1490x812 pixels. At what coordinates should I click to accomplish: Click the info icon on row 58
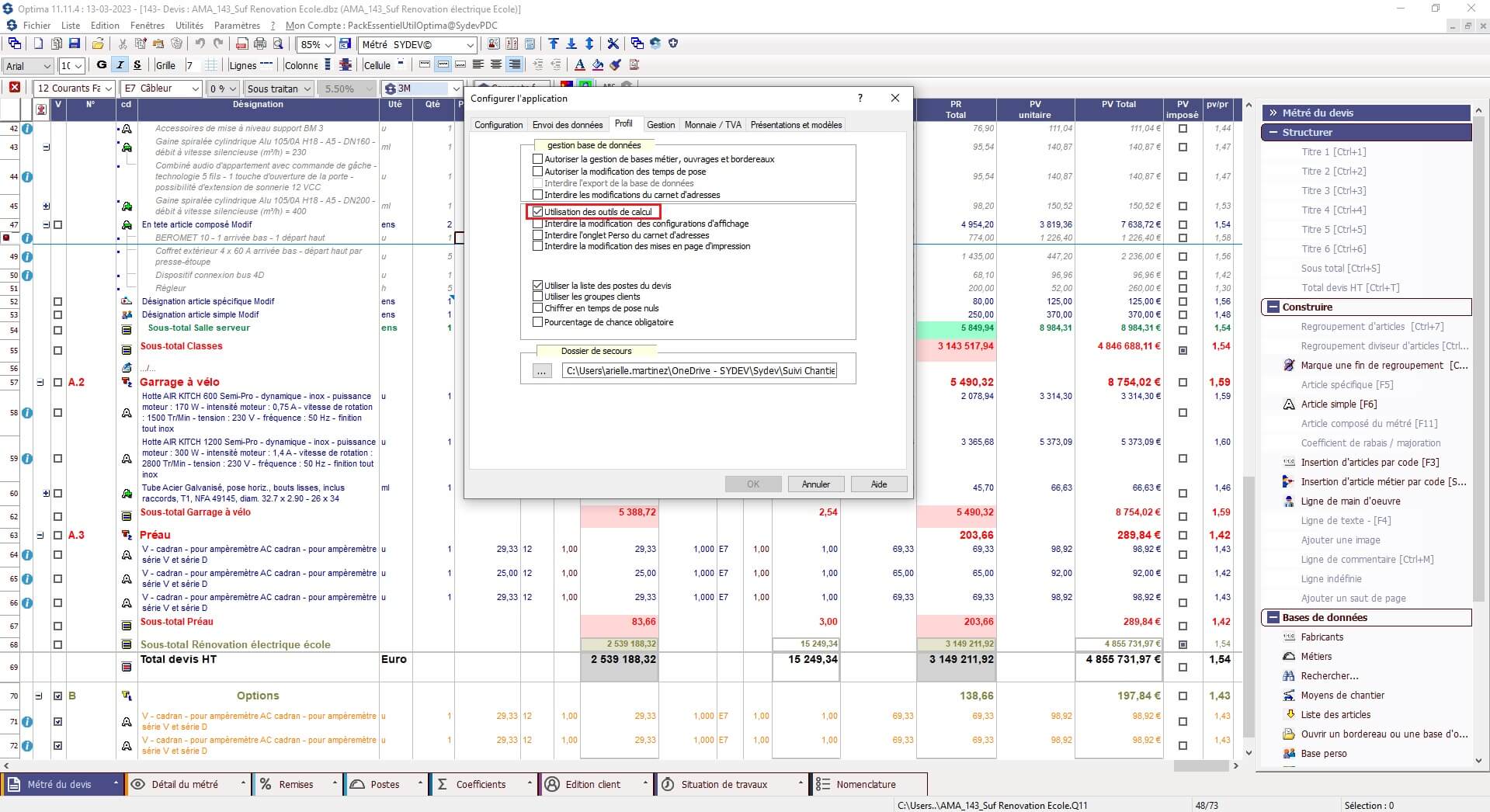(x=27, y=412)
